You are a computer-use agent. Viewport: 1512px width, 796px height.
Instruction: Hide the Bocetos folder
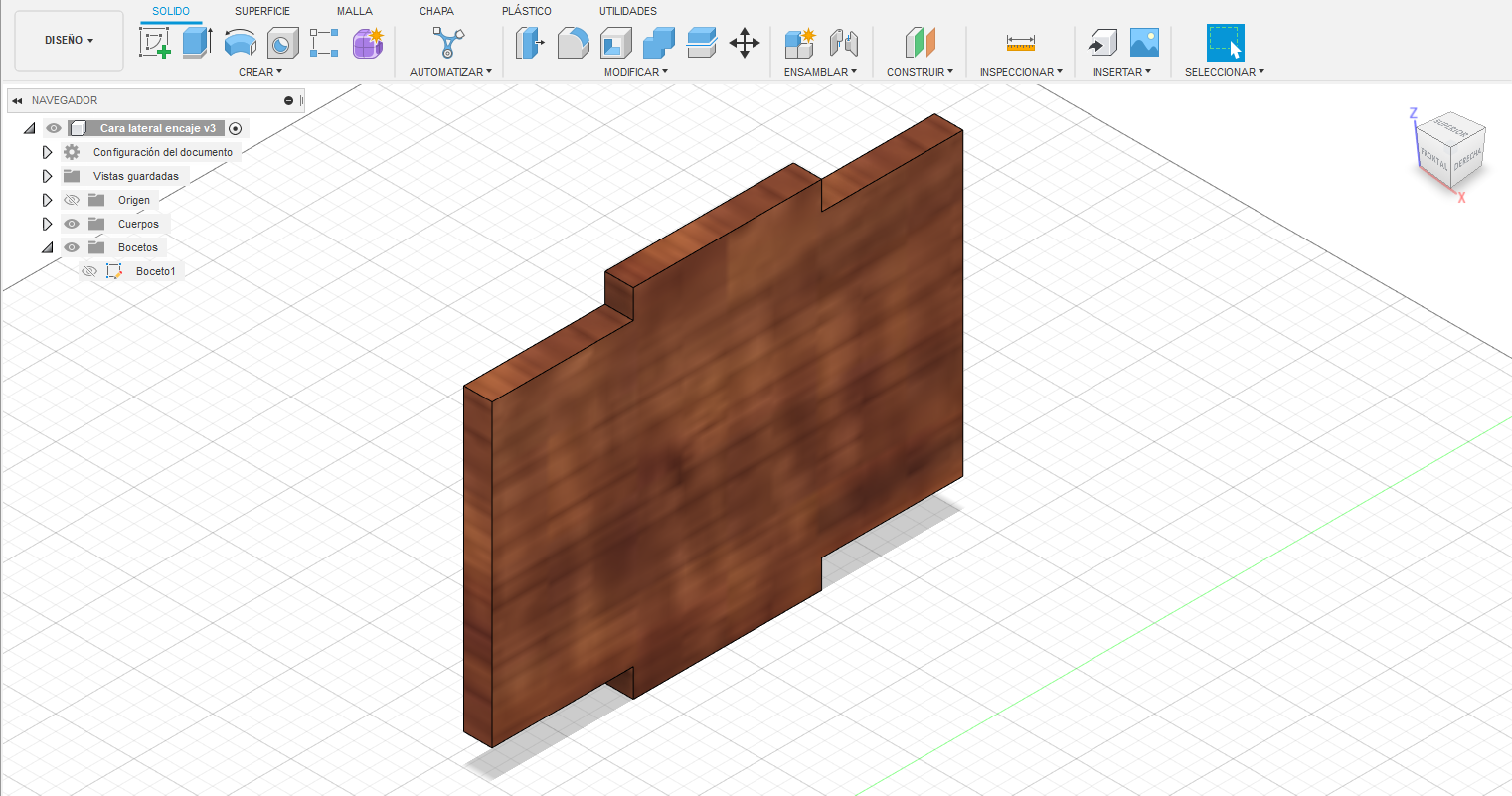click(x=72, y=247)
